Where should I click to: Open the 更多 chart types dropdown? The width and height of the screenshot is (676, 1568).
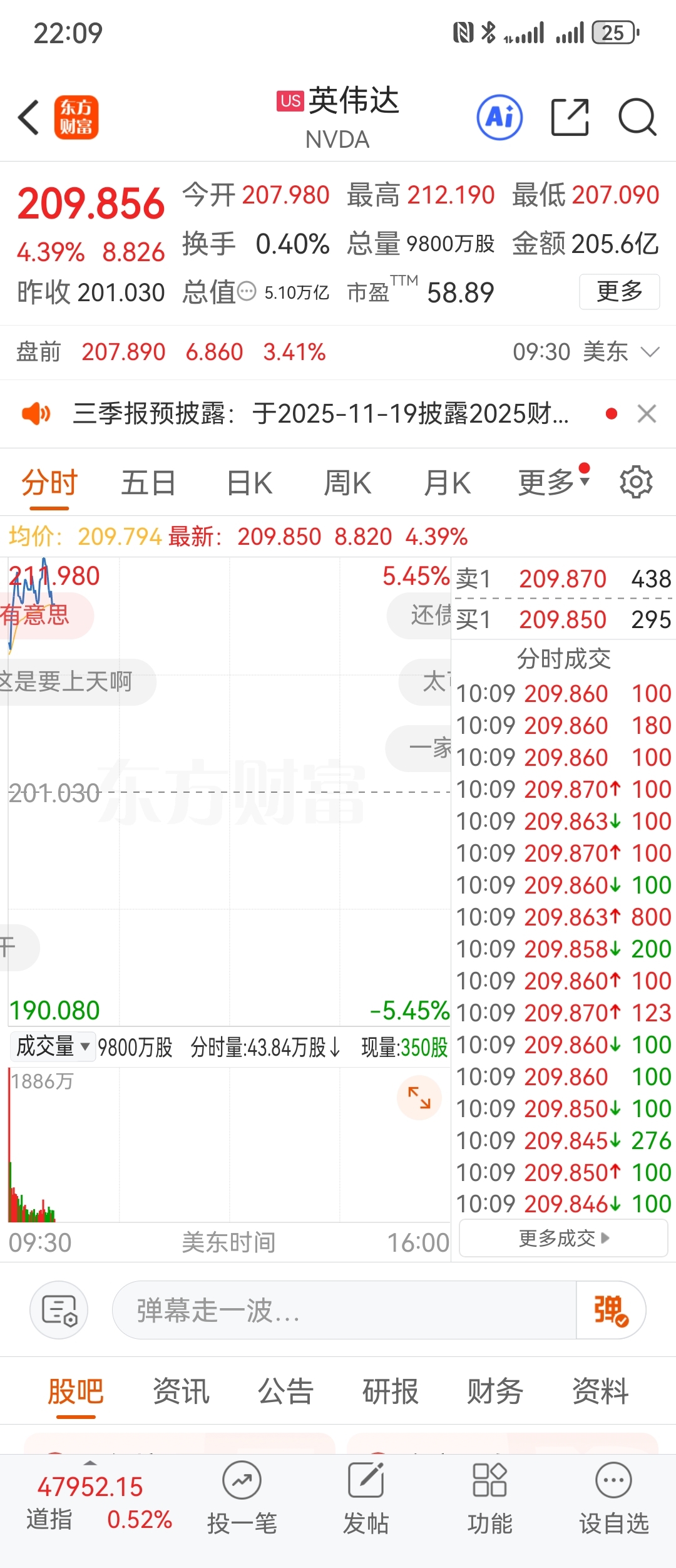[x=553, y=483]
